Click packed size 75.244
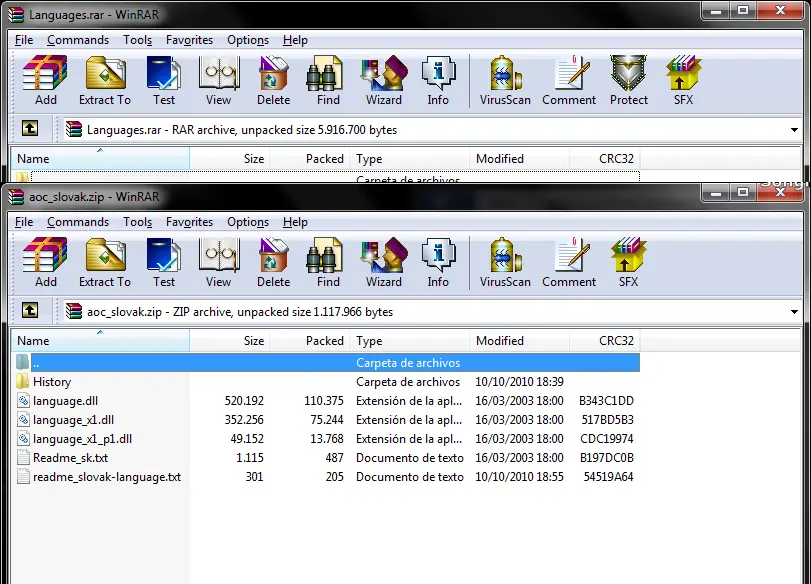 pos(327,420)
